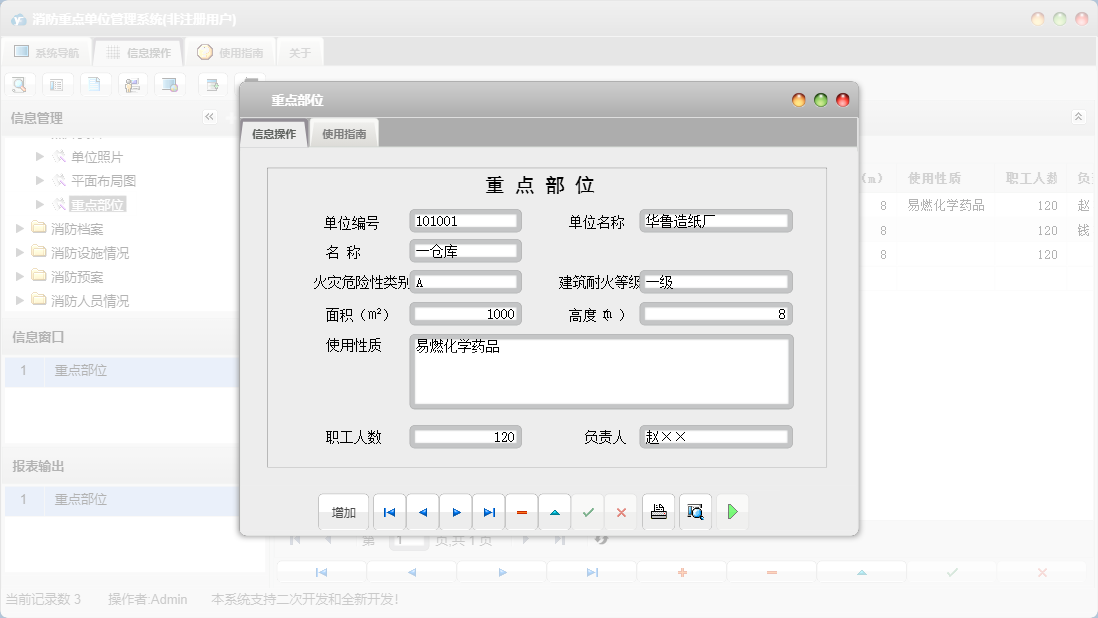
Task: Go to previous record in the dialog
Action: pyautogui.click(x=422, y=511)
